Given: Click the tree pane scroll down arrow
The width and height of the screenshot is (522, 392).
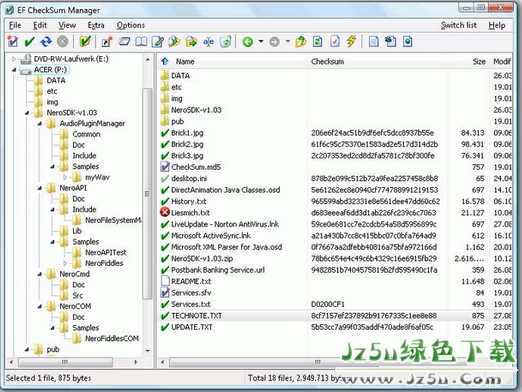Looking at the screenshot, I should click(147, 351).
